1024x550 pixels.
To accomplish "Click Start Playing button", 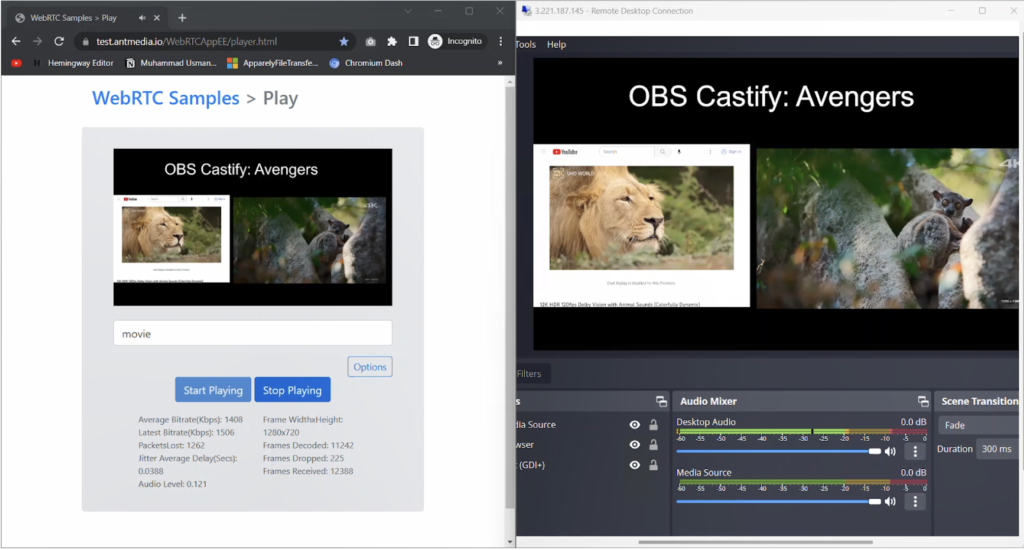I will 213,390.
